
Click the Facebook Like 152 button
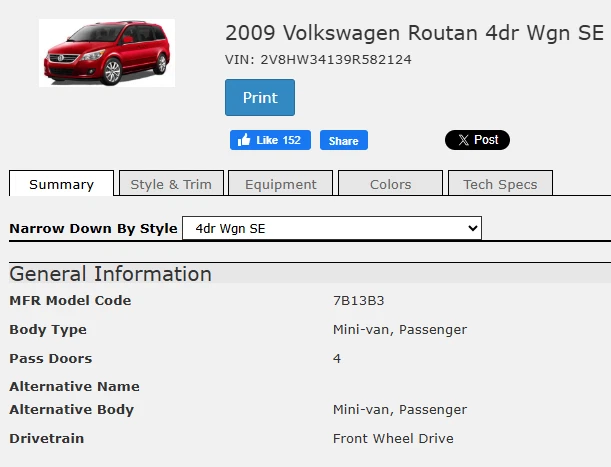pos(270,140)
